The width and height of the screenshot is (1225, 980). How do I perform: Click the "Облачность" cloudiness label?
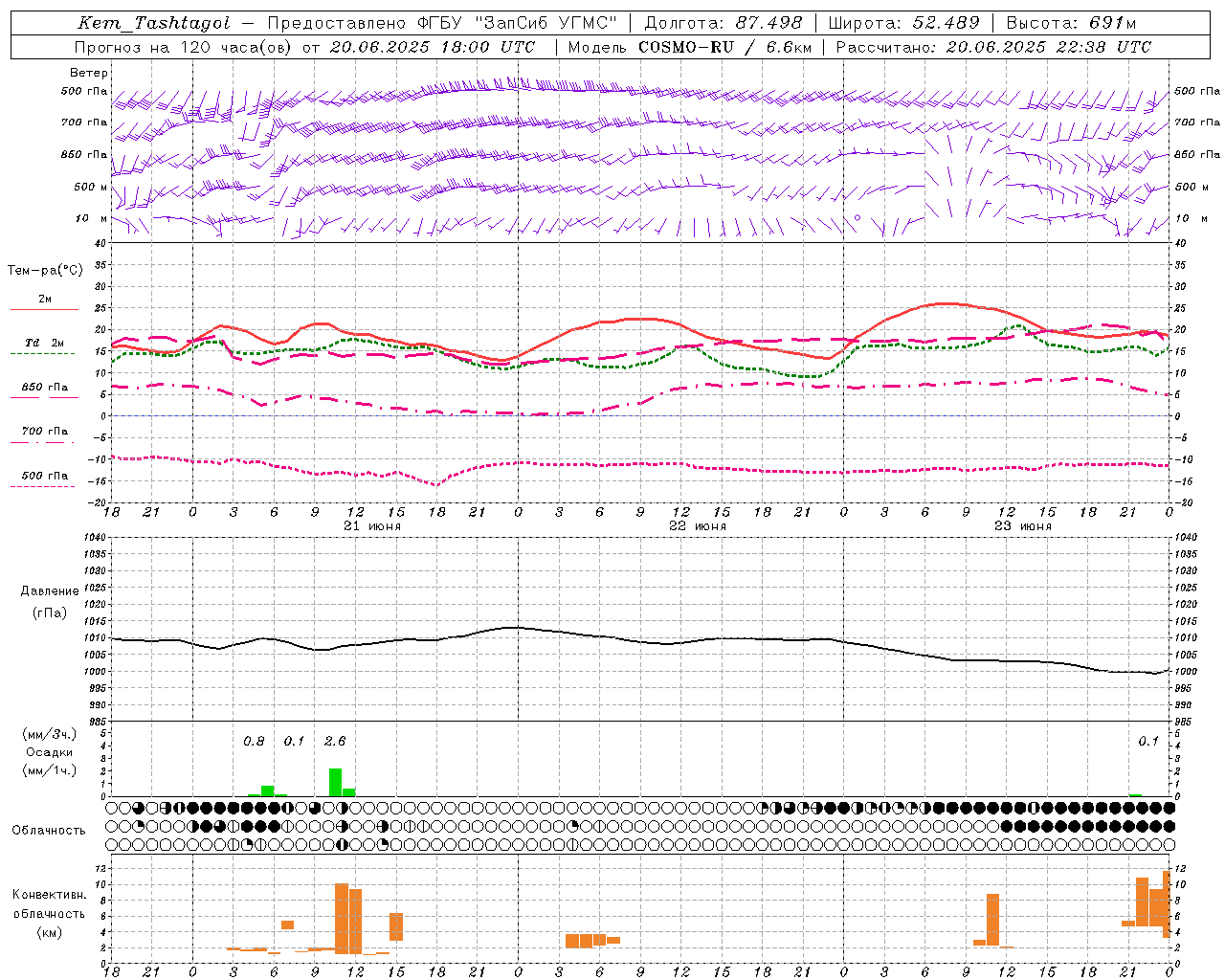coord(49,830)
